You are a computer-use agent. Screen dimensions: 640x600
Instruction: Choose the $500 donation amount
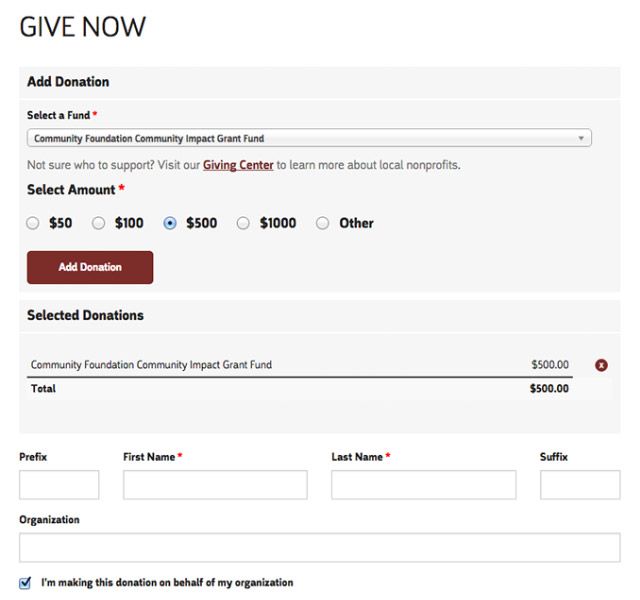coord(170,223)
